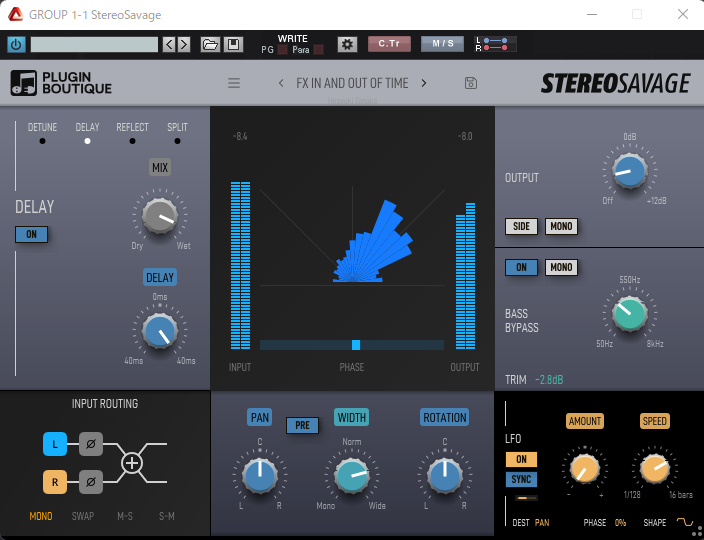Select MONO input routing mode
The width and height of the screenshot is (704, 540).
tap(41, 516)
